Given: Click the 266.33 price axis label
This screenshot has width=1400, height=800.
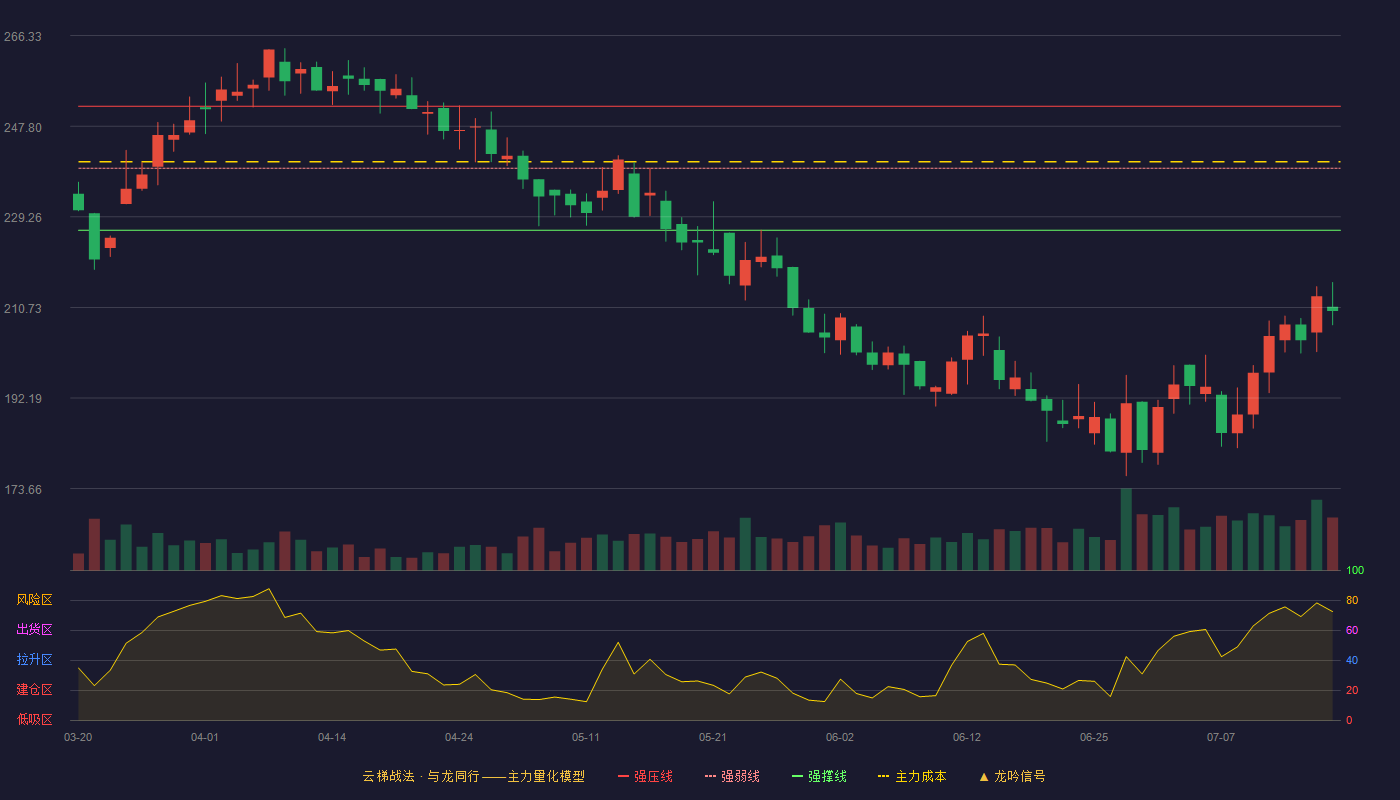Looking at the screenshot, I should tap(23, 37).
